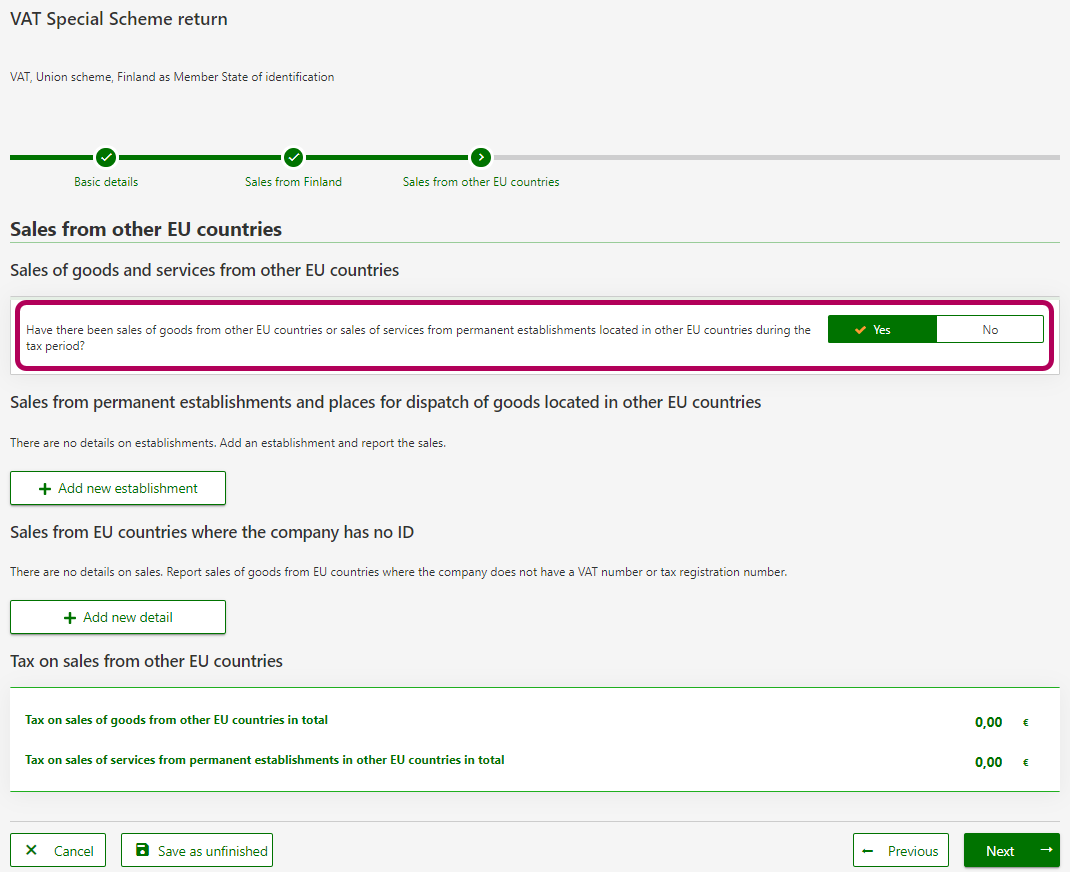The height and width of the screenshot is (872, 1070).
Task: Click the Sales from Finland checkmark circle
Action: pos(293,157)
